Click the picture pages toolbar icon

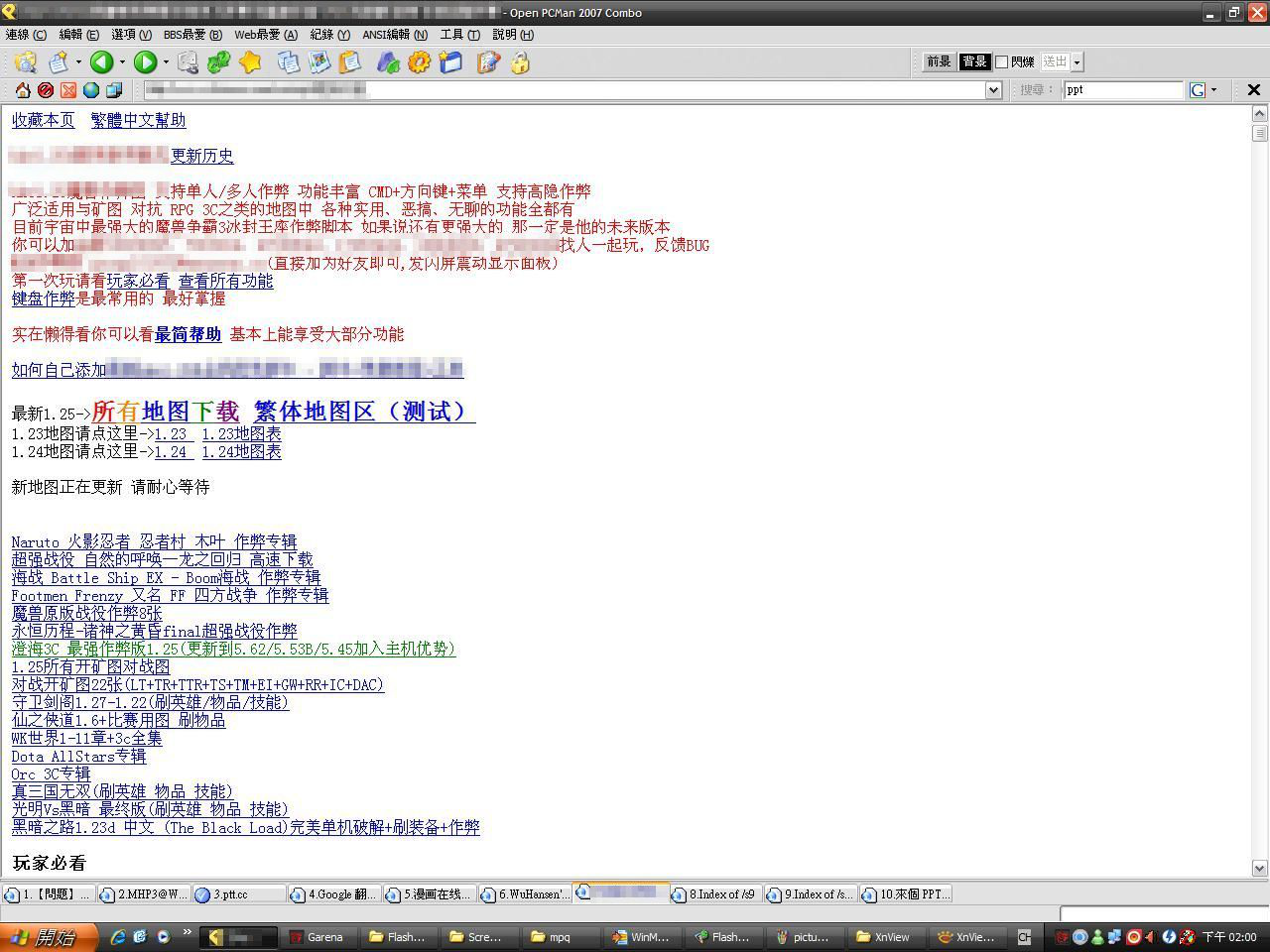319,62
